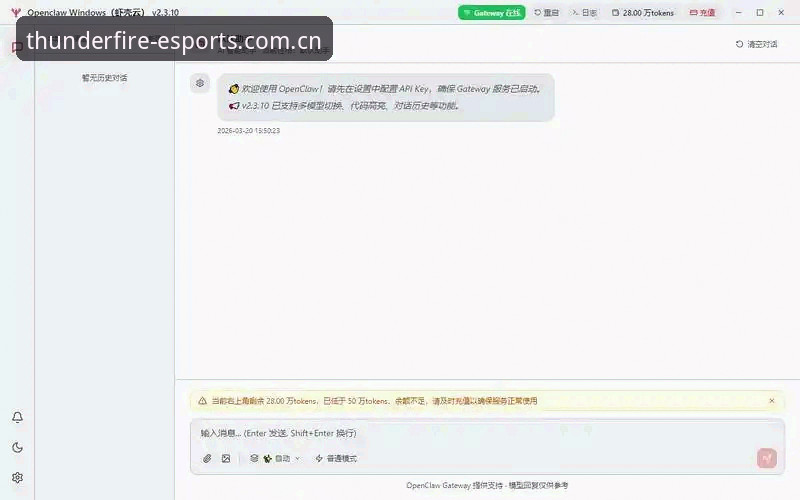Screen dimensions: 800x500
Task: Open the 自动 model selection dropdown
Action: pos(282,459)
